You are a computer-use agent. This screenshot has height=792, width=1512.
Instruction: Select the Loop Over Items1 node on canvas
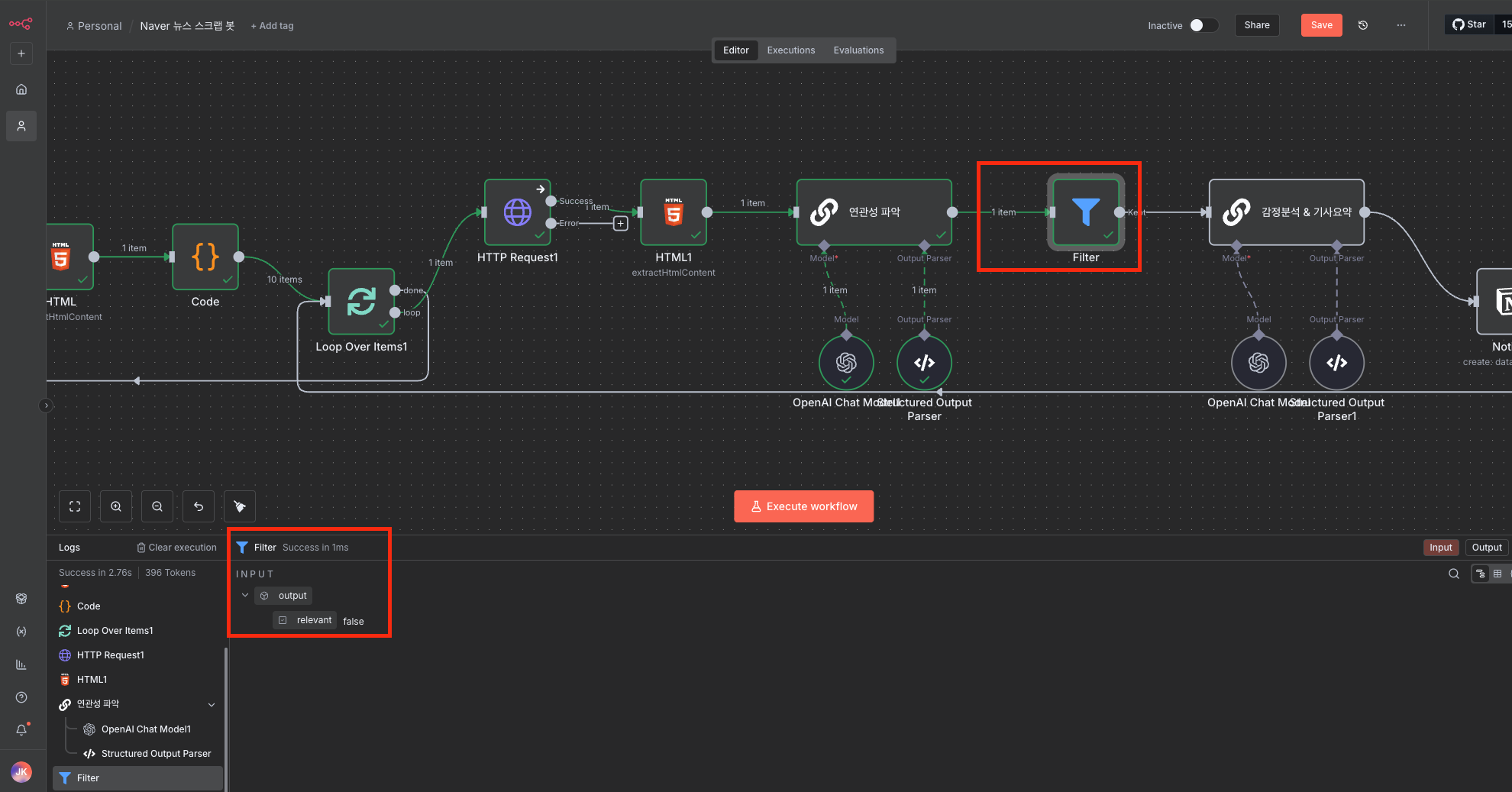[361, 302]
